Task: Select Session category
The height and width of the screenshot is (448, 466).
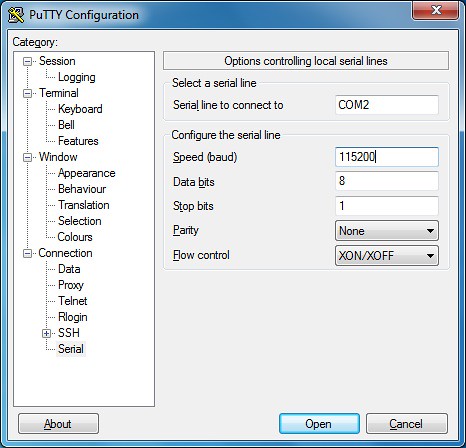Action: 57,61
